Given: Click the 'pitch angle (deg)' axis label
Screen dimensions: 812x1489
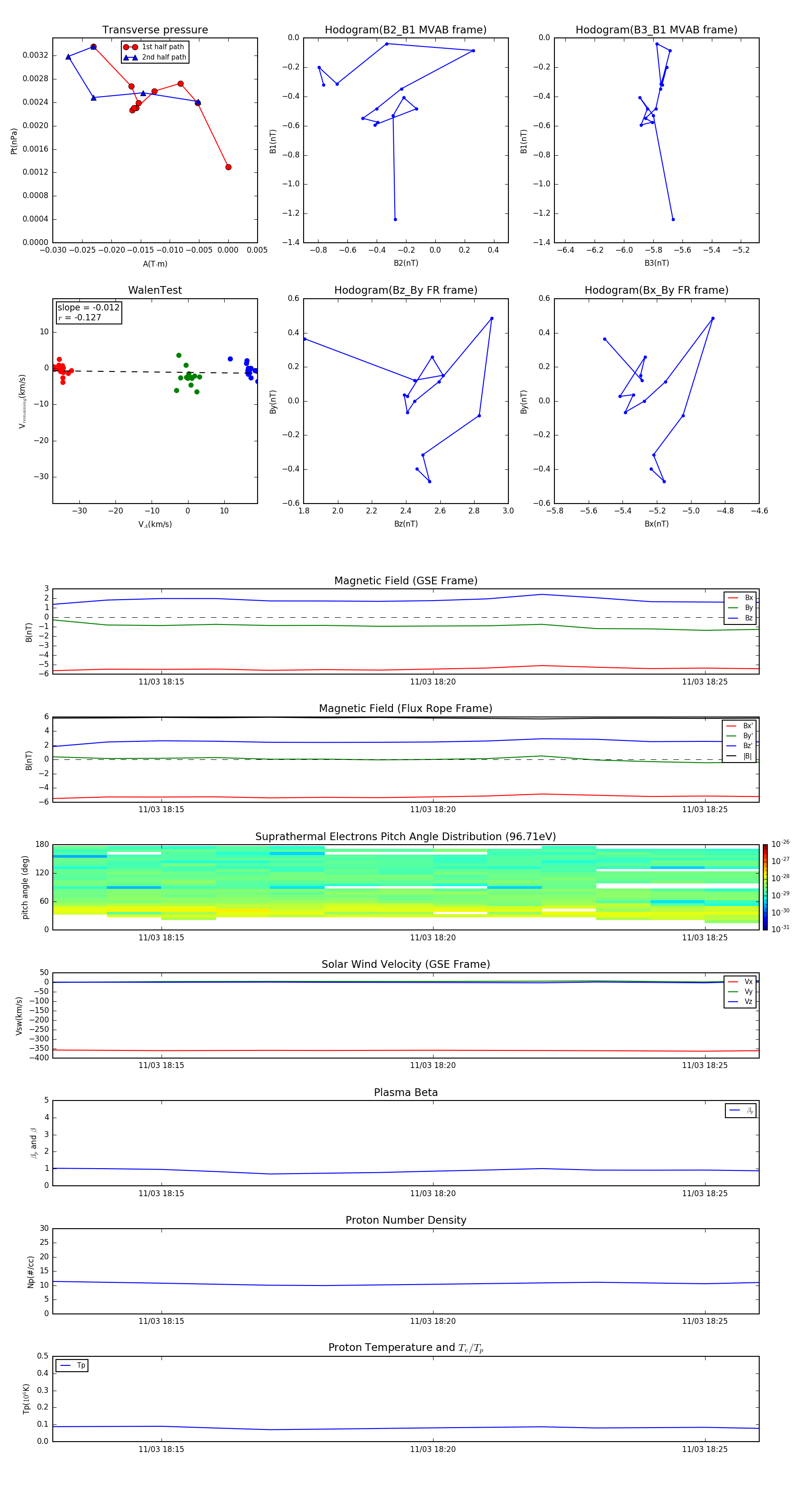Looking at the screenshot, I should pyautogui.click(x=25, y=887).
